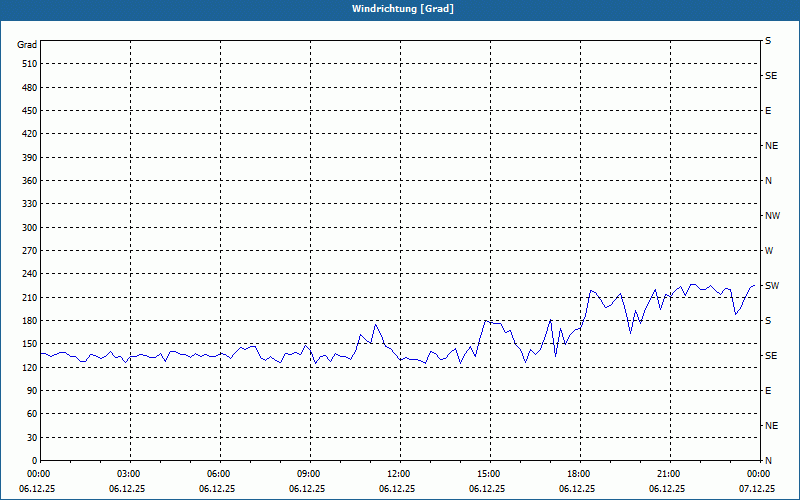Click the 120 y-axis value
800x500 pixels.
tap(30, 367)
